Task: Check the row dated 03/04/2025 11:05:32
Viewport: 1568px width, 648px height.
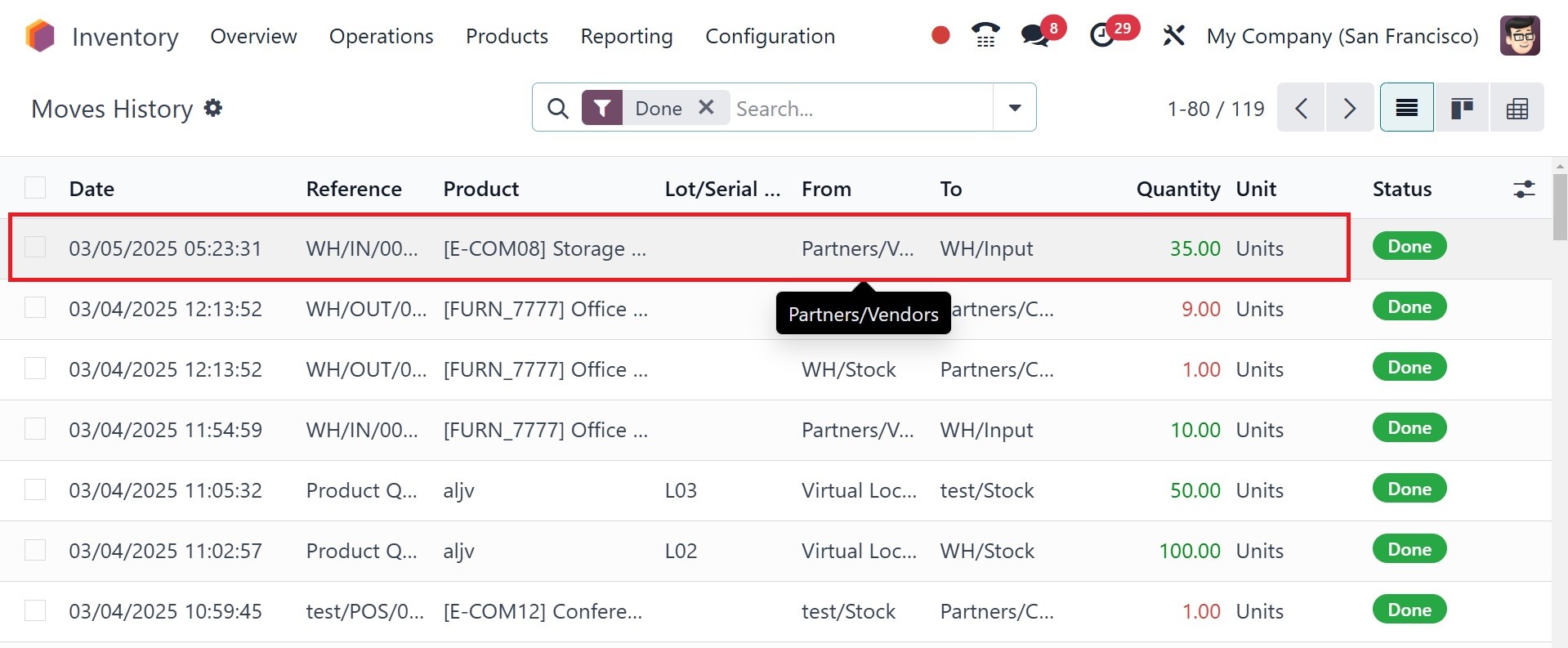Action: point(35,489)
